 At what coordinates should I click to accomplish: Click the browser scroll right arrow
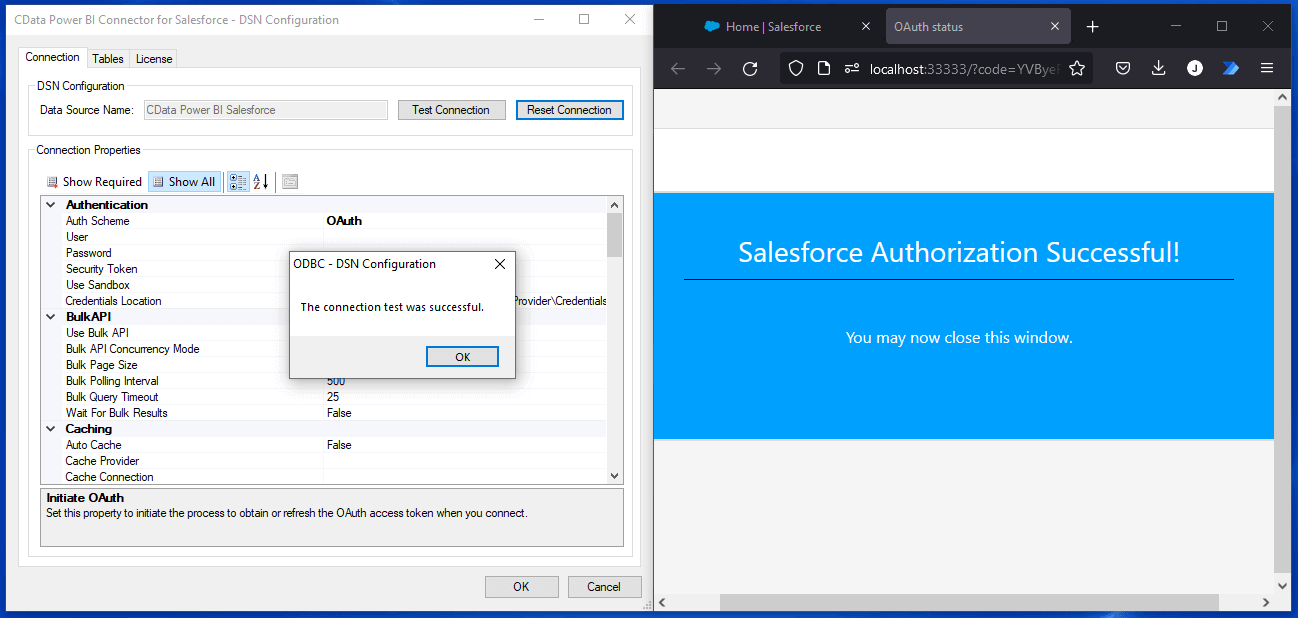point(1265,602)
